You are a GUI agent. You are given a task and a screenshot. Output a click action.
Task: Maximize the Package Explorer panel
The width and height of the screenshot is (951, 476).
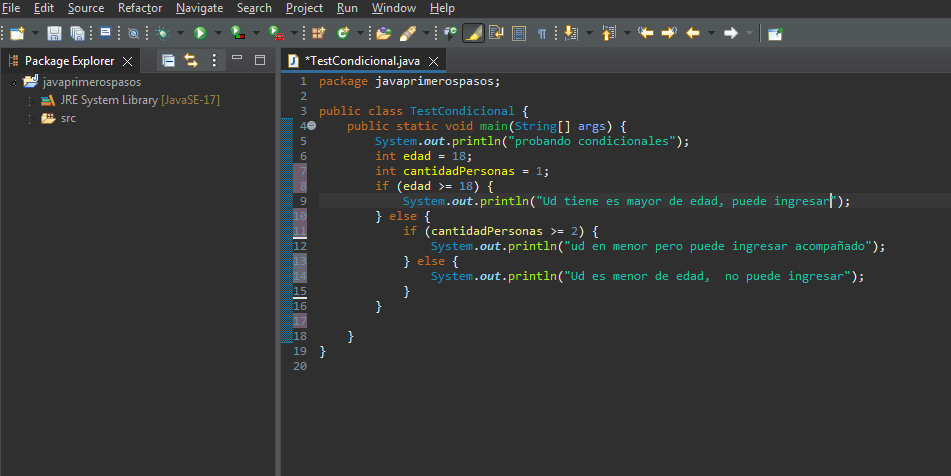click(x=260, y=59)
